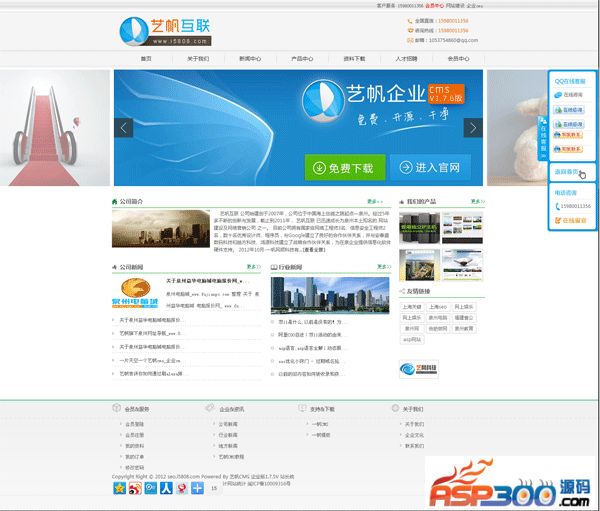Image resolution: width=600 pixels, height=511 pixels.
Task: Share to Tencent Weibo icon
Action: [x=151, y=488]
